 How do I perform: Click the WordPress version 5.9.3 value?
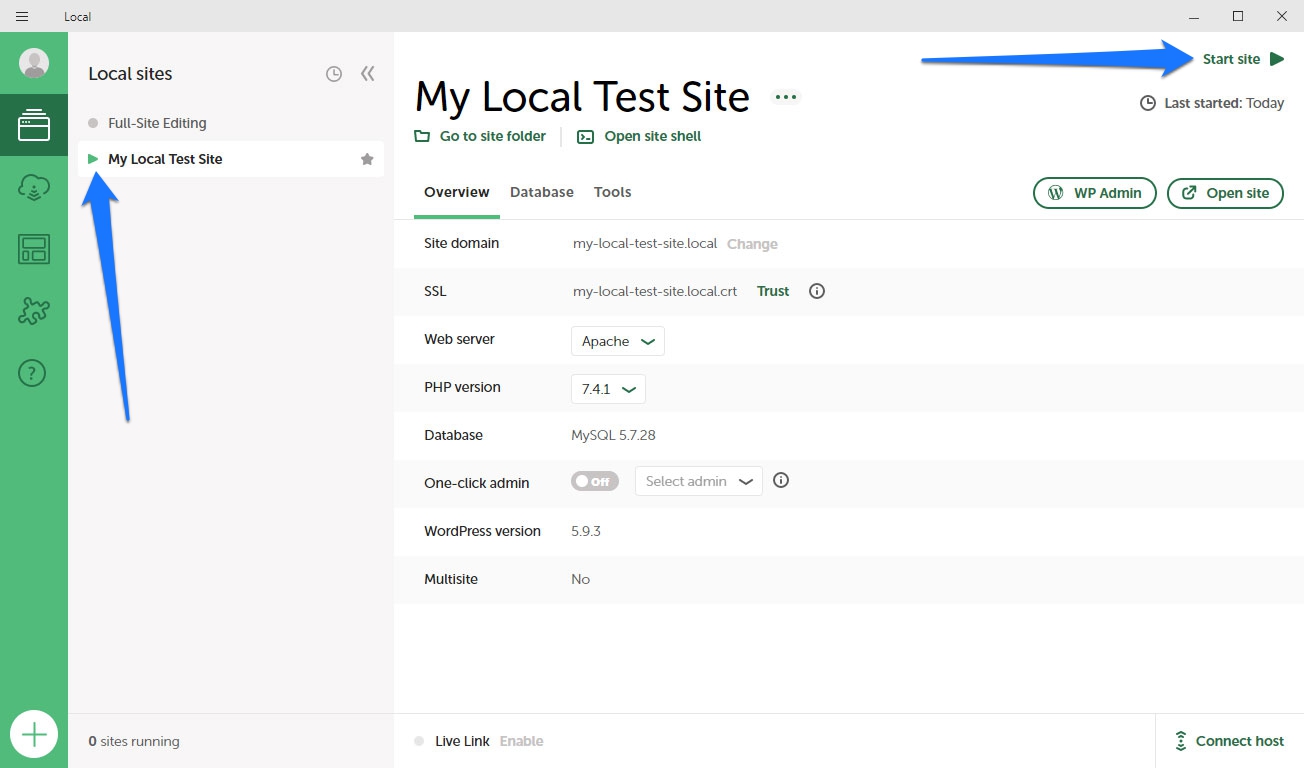pos(586,531)
